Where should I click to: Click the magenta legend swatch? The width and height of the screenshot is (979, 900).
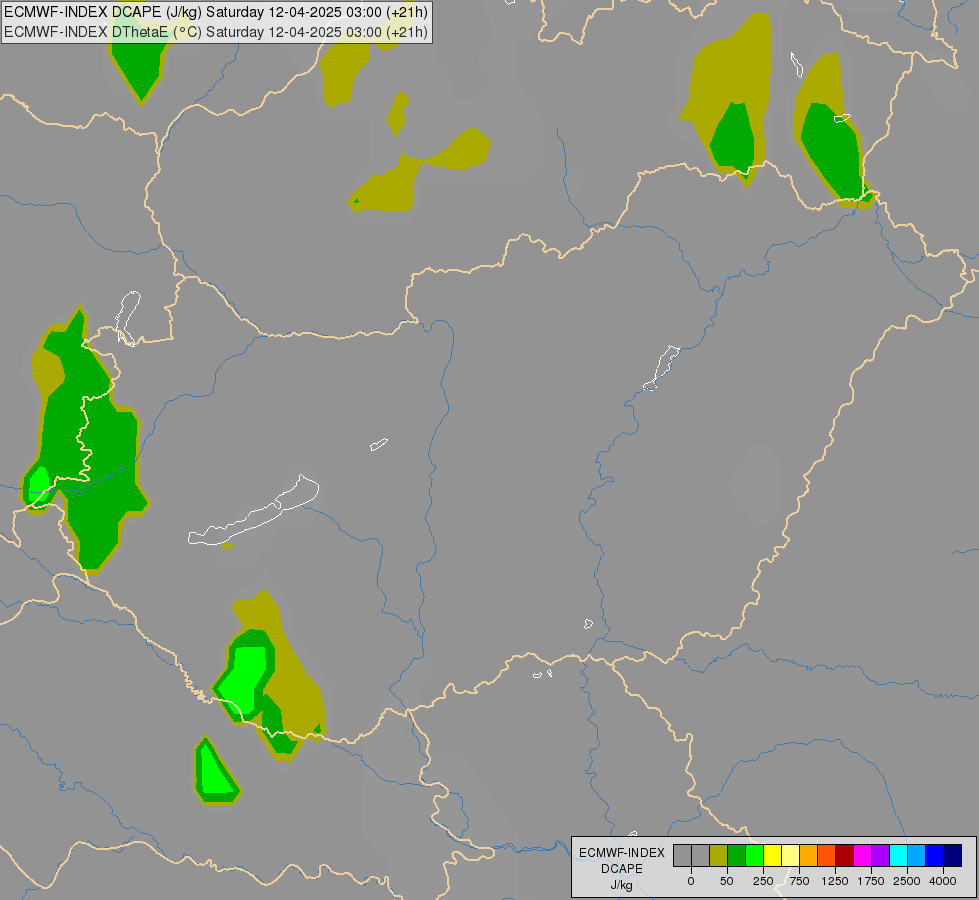(863, 856)
